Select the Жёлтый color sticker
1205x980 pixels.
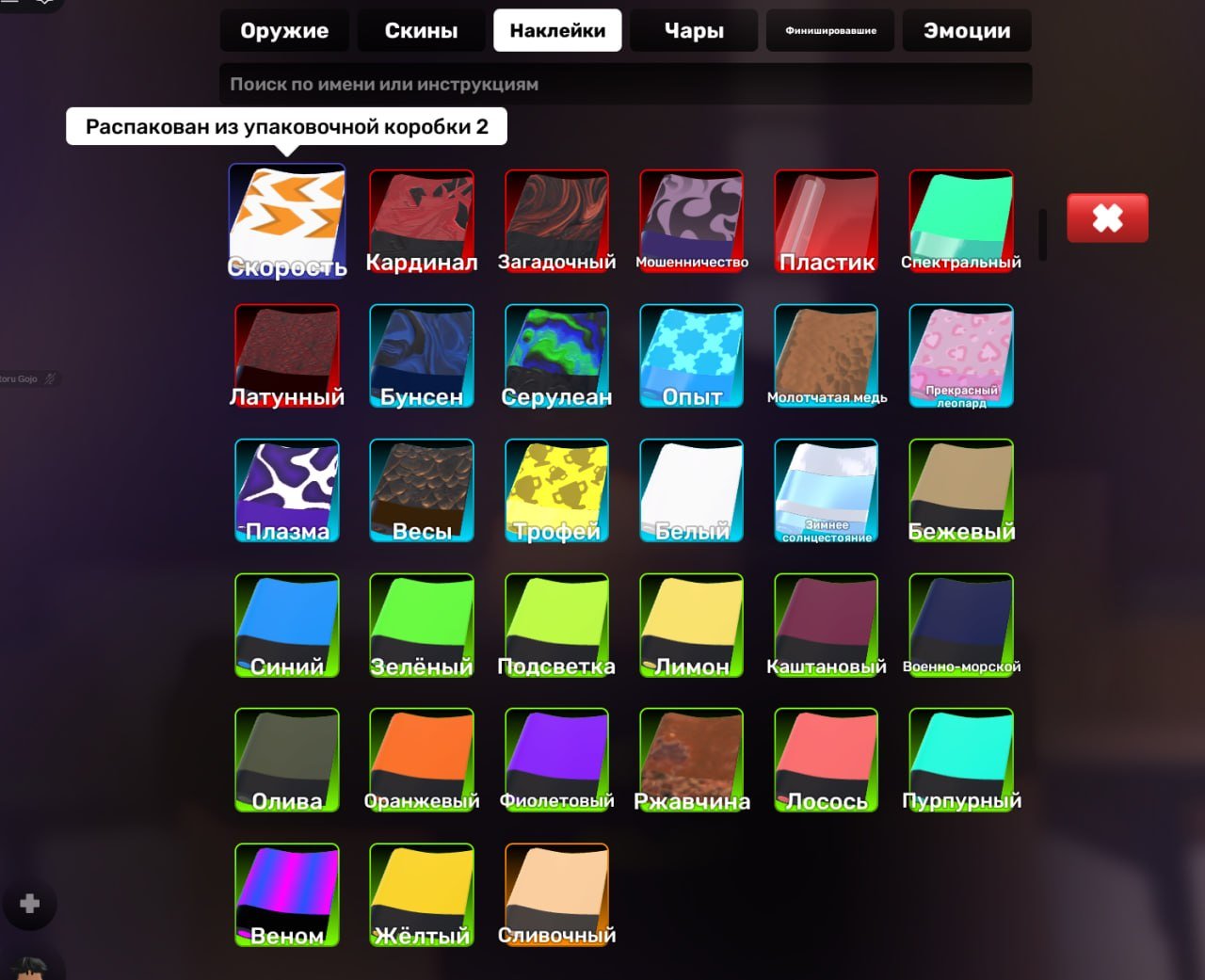[x=422, y=894]
